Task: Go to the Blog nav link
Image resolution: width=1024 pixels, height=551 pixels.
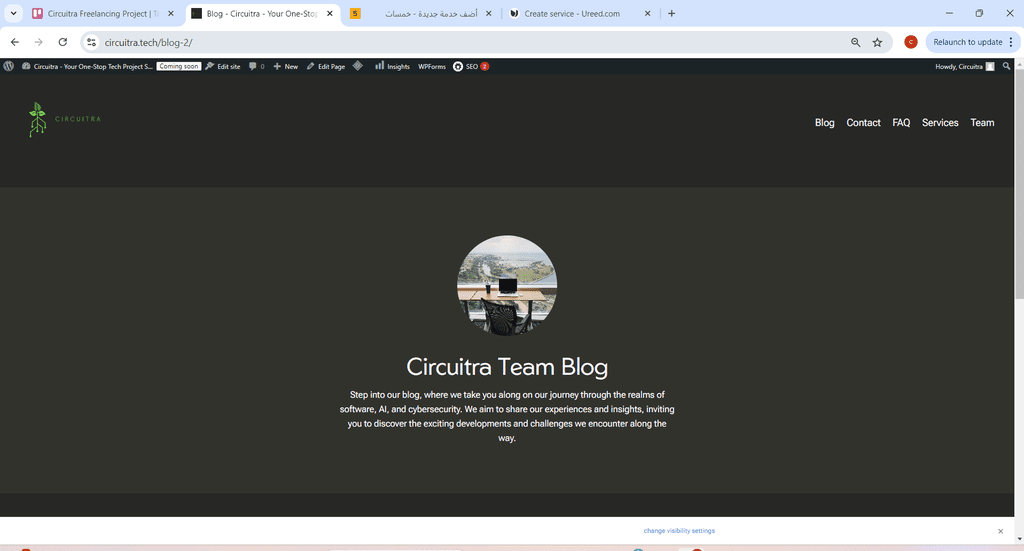Action: pyautogui.click(x=824, y=123)
